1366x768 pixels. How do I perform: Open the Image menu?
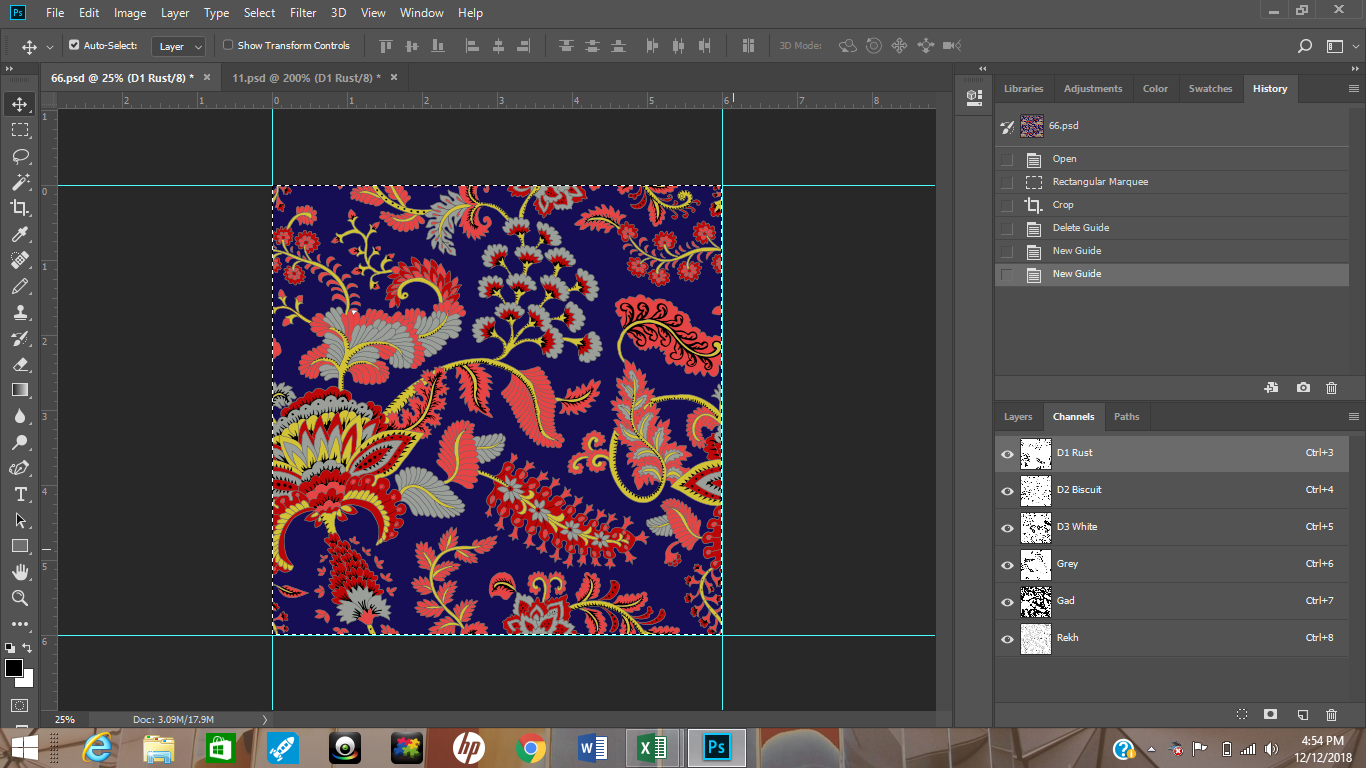130,13
